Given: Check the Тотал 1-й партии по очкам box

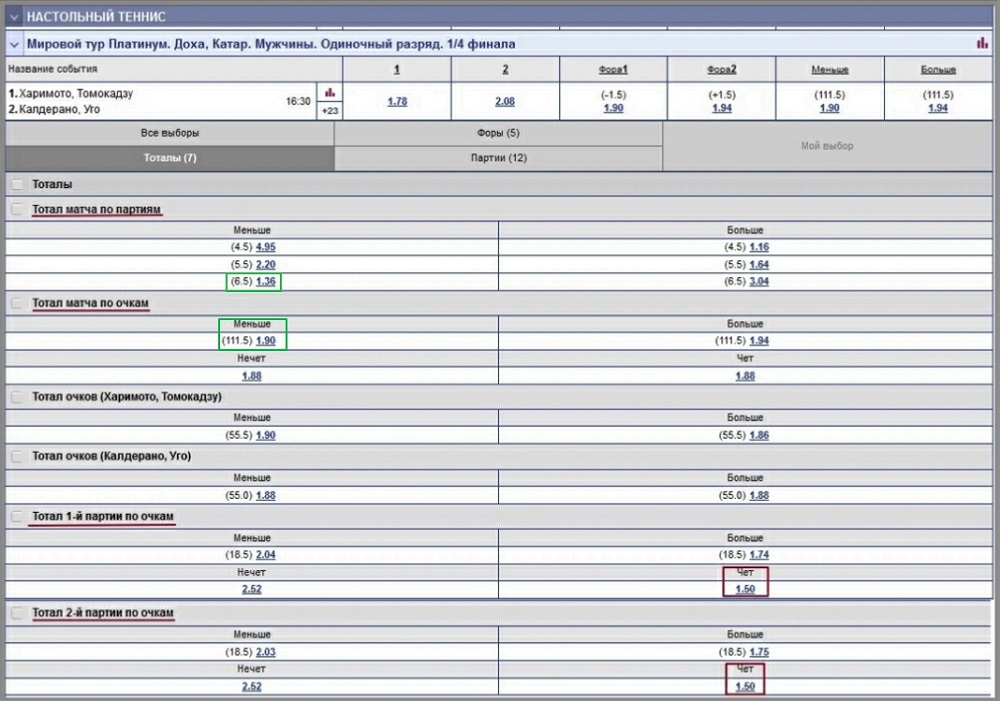Looking at the screenshot, I should [17, 517].
